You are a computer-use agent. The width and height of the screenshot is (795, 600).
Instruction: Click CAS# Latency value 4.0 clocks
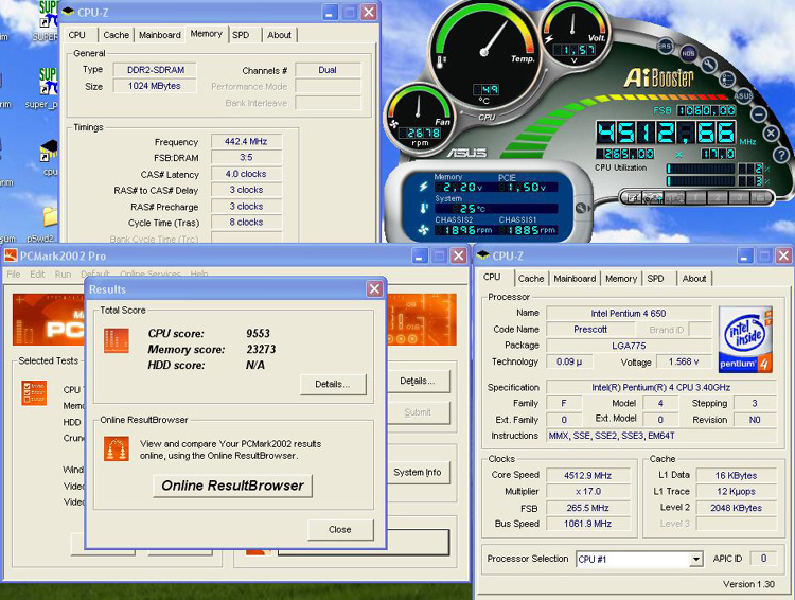(x=246, y=174)
